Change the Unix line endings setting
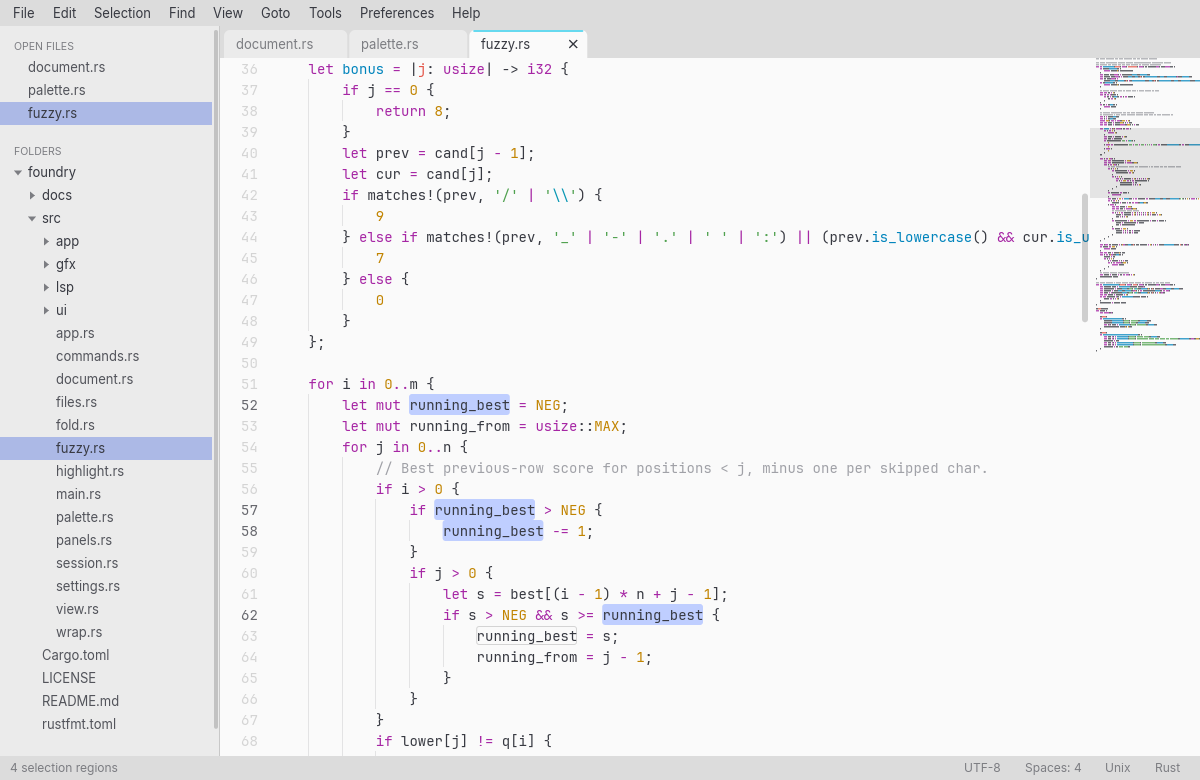1200x780 pixels. pos(1118,768)
